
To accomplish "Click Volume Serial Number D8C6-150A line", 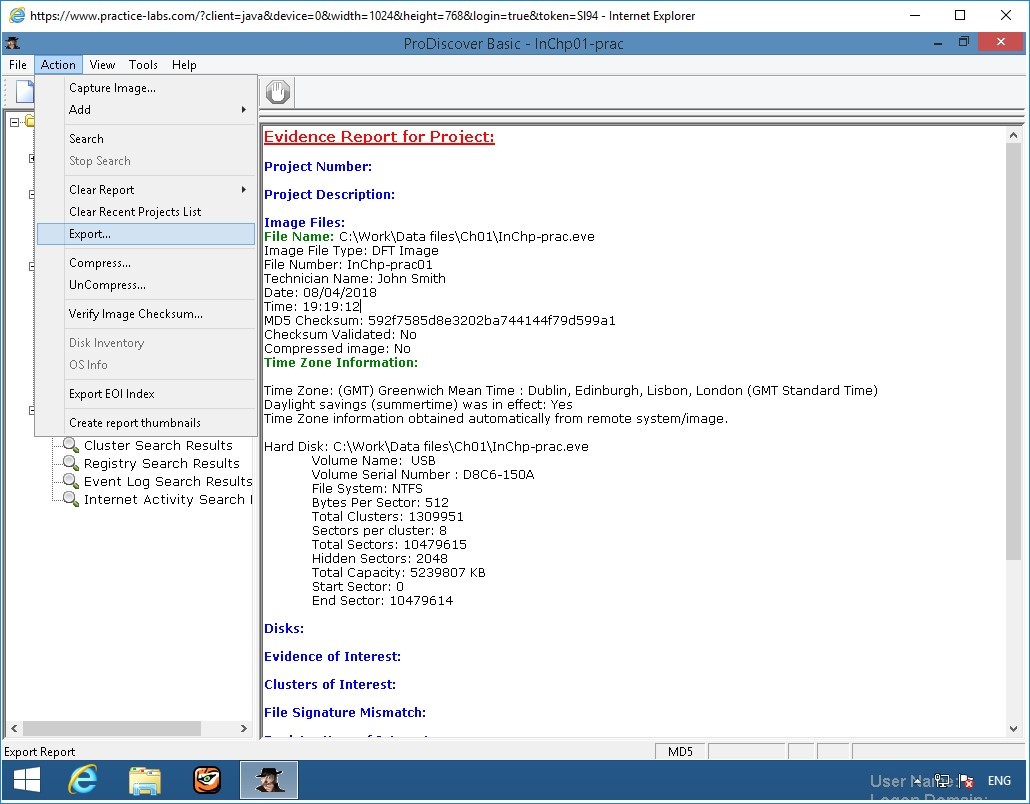I will (x=423, y=474).
